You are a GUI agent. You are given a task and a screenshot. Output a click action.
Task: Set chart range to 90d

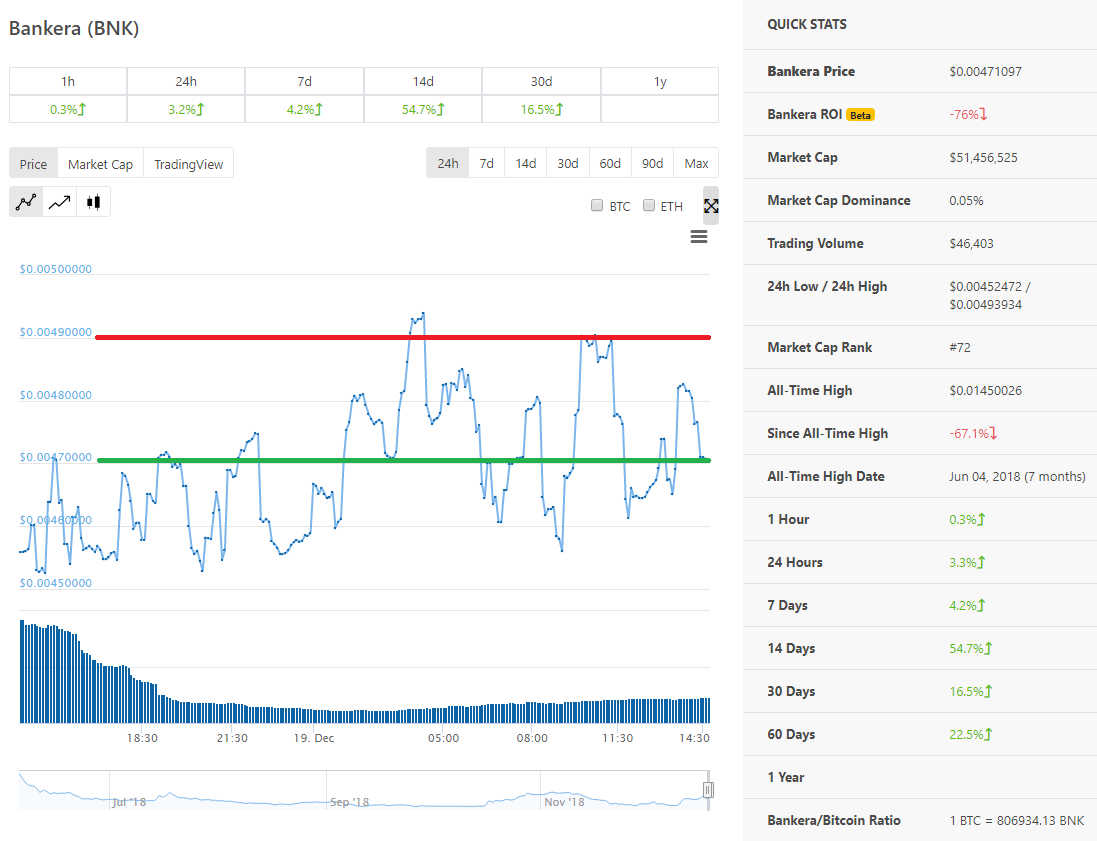tap(652, 163)
